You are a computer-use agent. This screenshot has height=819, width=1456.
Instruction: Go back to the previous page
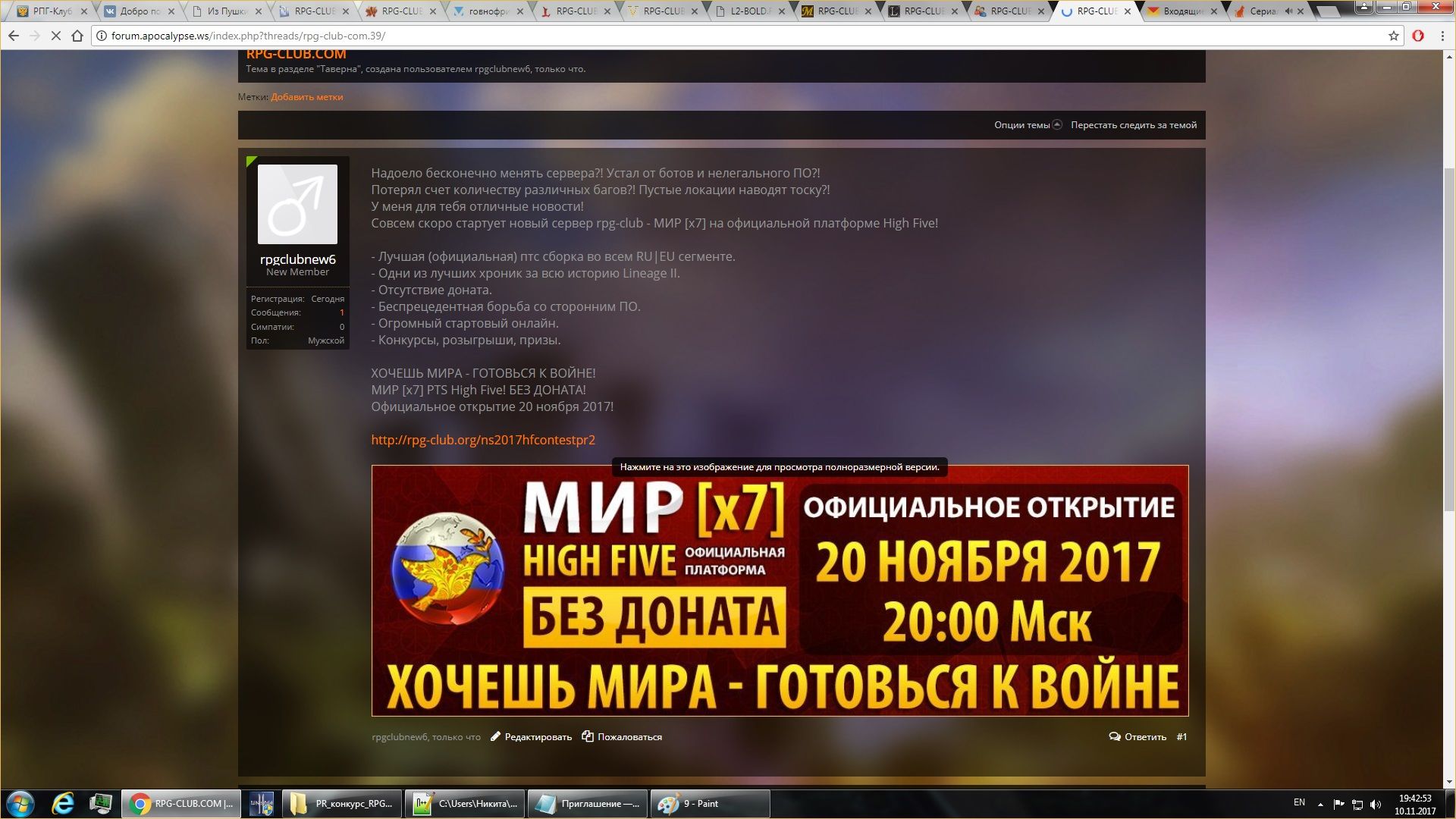tap(14, 36)
